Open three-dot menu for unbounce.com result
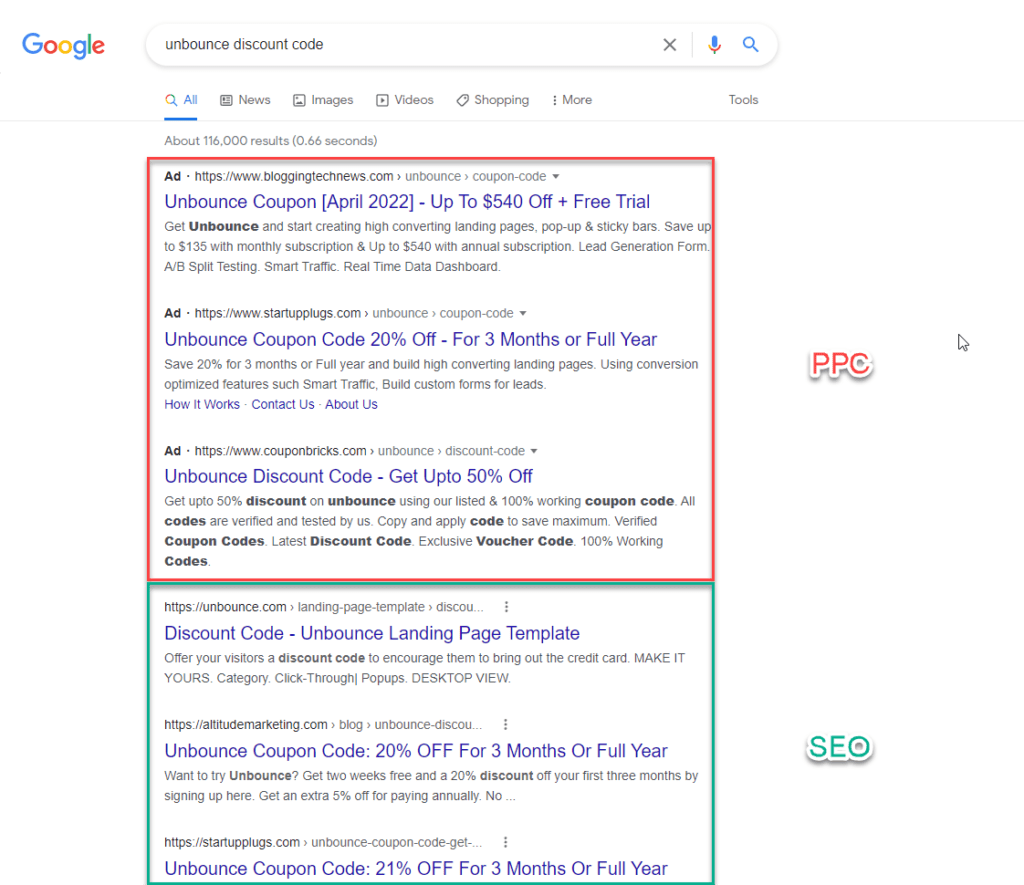 click(506, 607)
